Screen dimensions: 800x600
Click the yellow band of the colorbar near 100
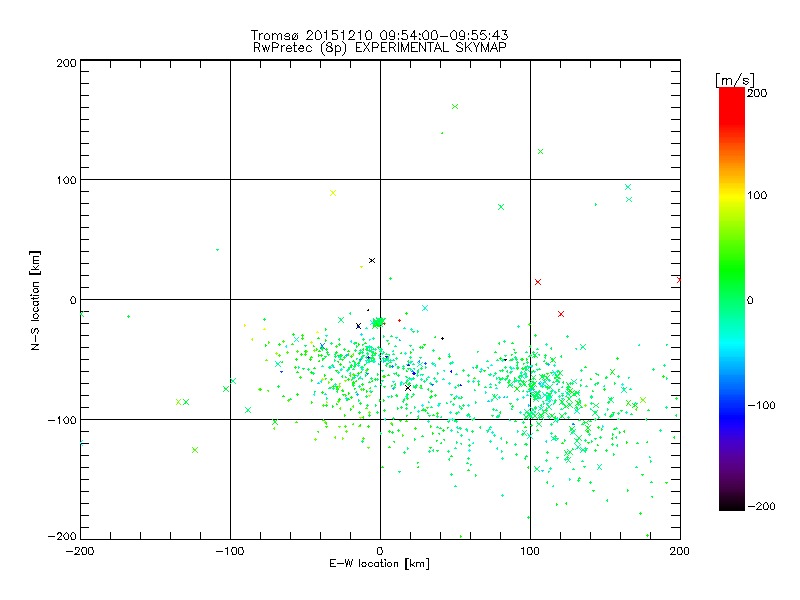pyautogui.click(x=732, y=196)
